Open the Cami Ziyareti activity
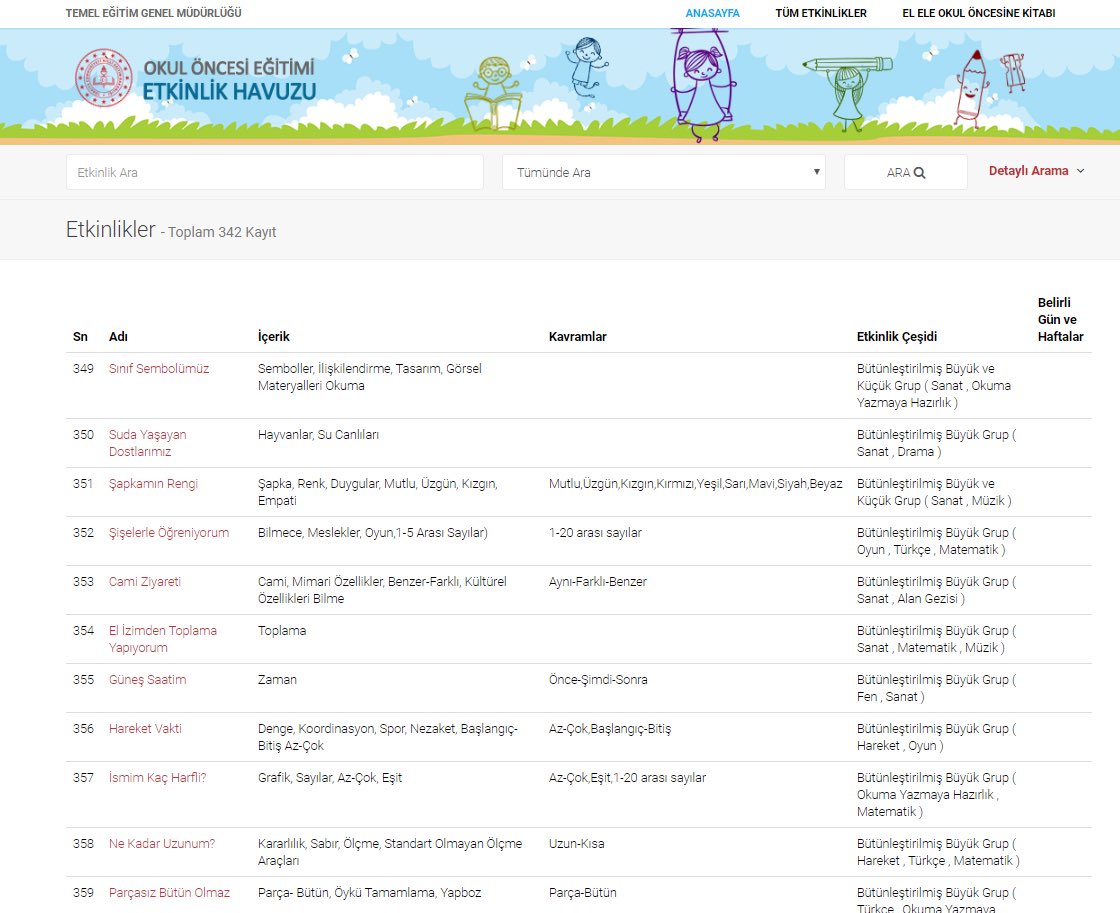This screenshot has height=913, width=1120. [x=144, y=582]
